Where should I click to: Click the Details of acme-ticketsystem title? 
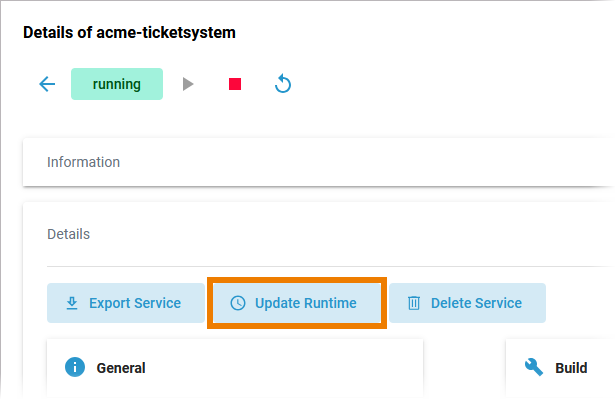(x=129, y=32)
